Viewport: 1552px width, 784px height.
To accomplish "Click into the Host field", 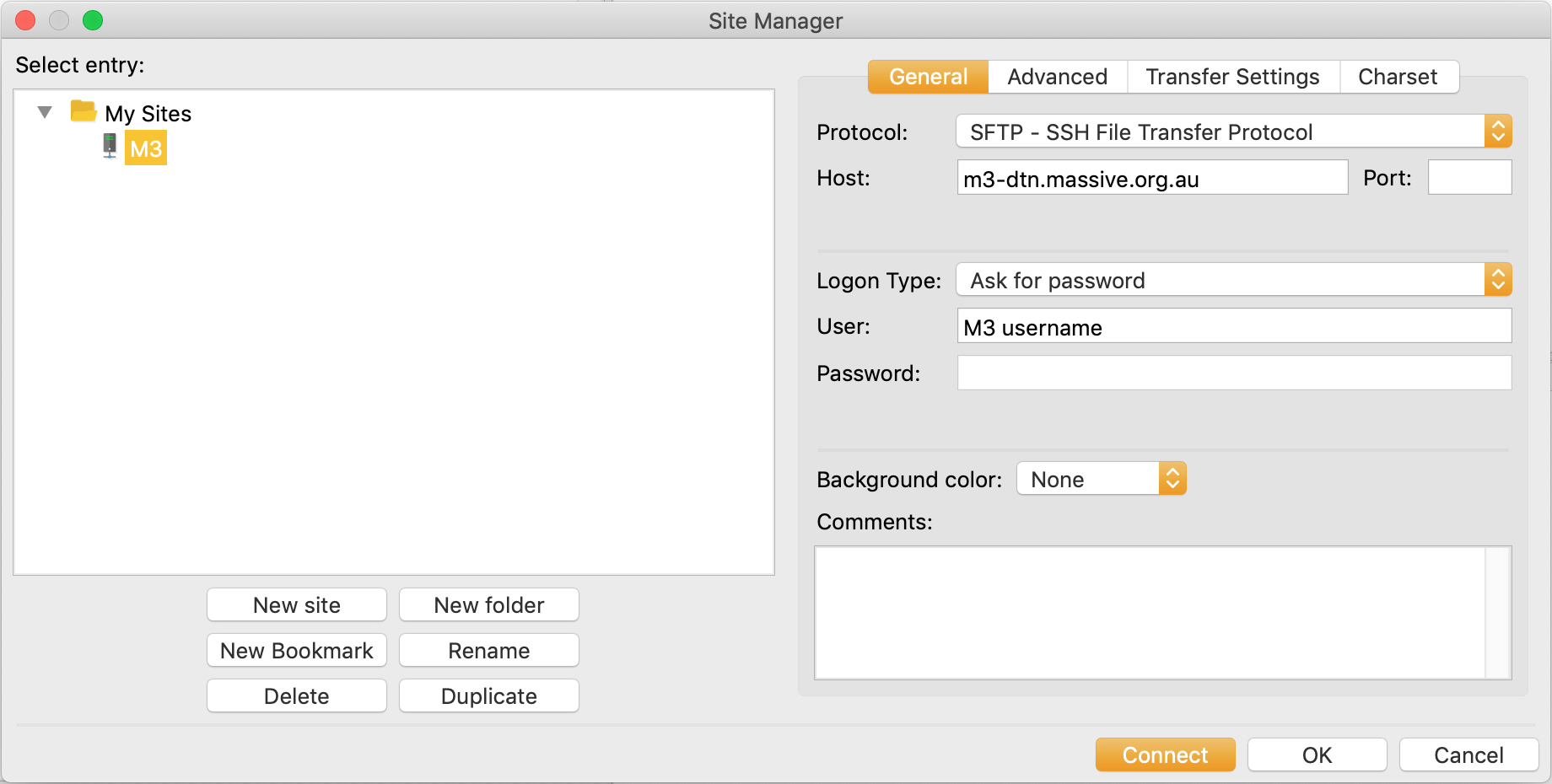I will (x=1151, y=179).
